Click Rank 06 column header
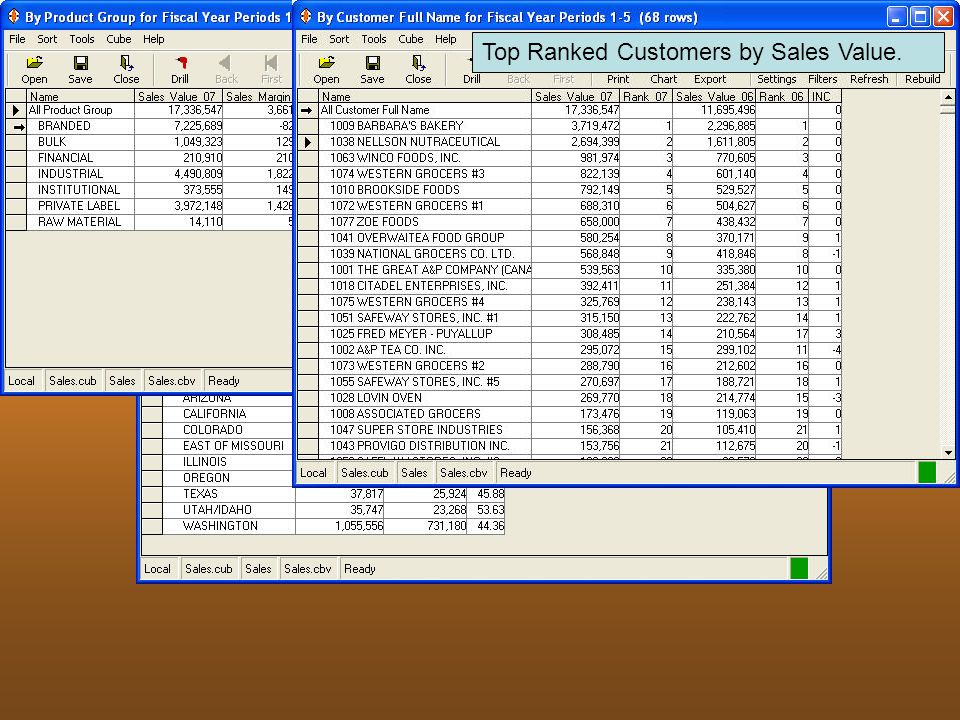This screenshot has height=720, width=960. pos(782,96)
